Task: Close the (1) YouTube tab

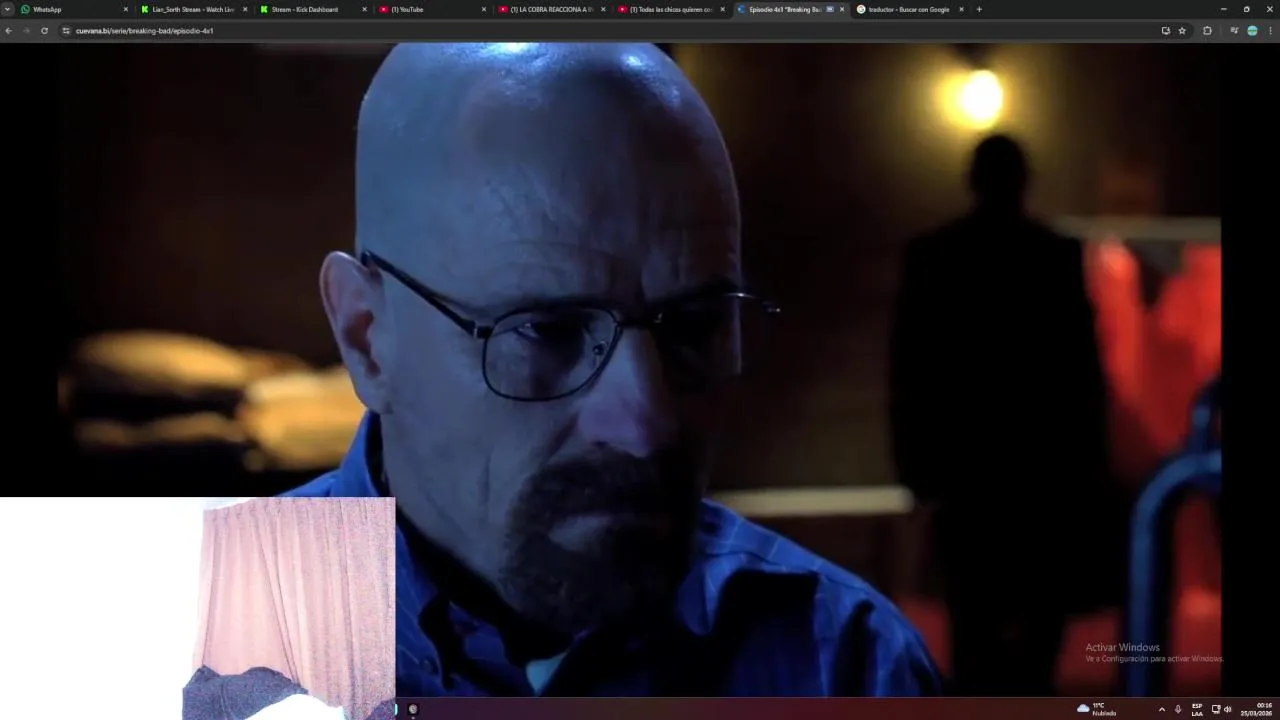Action: coord(484,9)
